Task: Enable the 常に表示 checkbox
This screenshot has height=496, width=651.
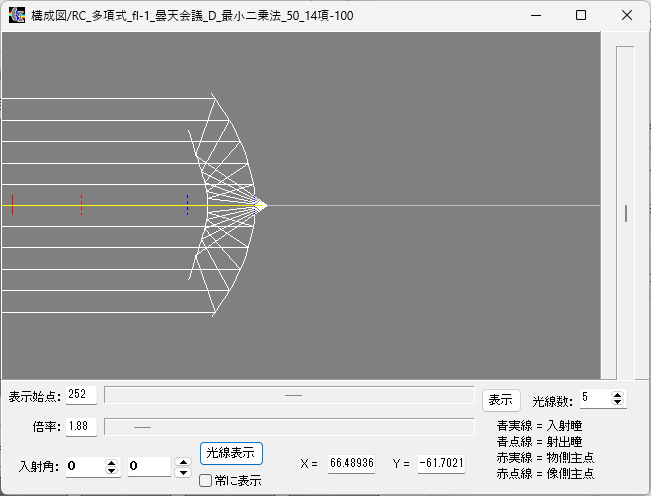Action: (x=206, y=481)
